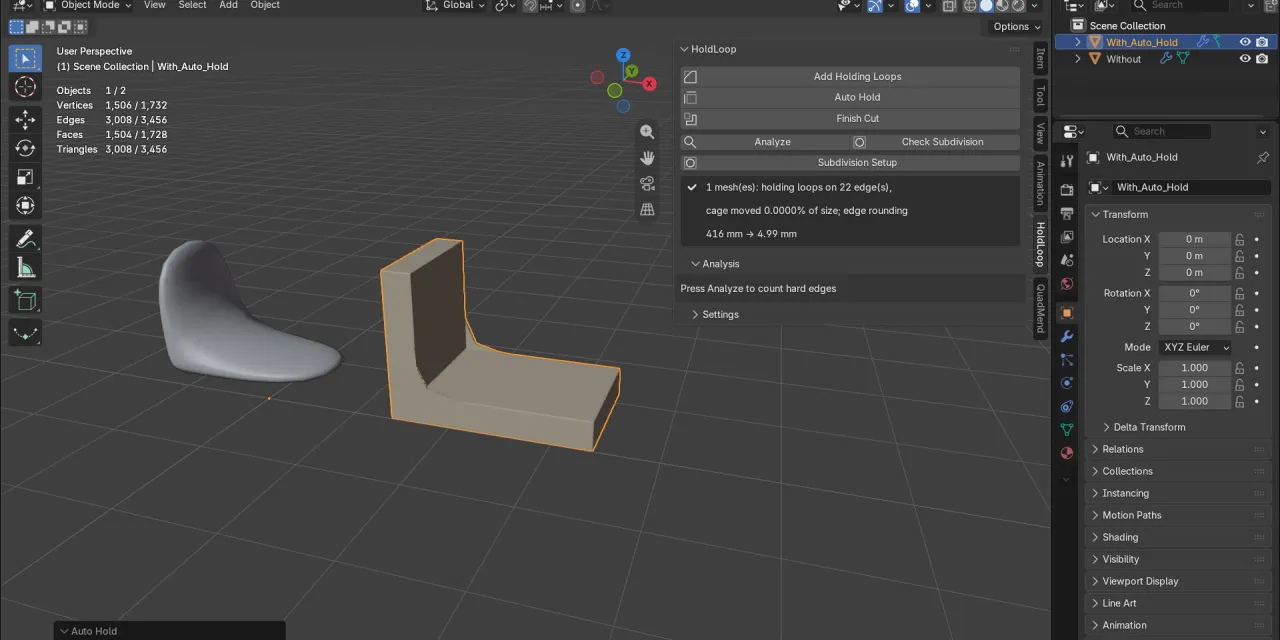Activate the Scale tool
Viewport: 1280px width, 640px height.
(x=25, y=177)
